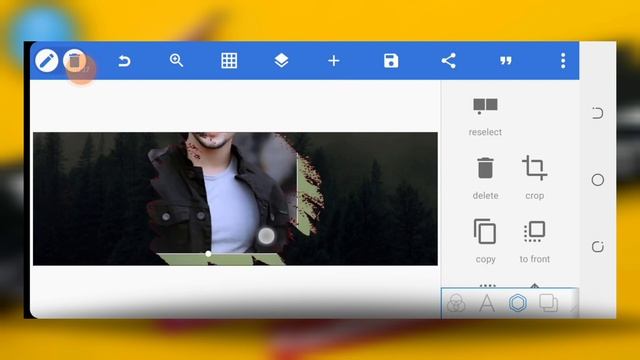The width and height of the screenshot is (640, 360).
Task: Open the three-dot overflow menu
Action: (563, 61)
